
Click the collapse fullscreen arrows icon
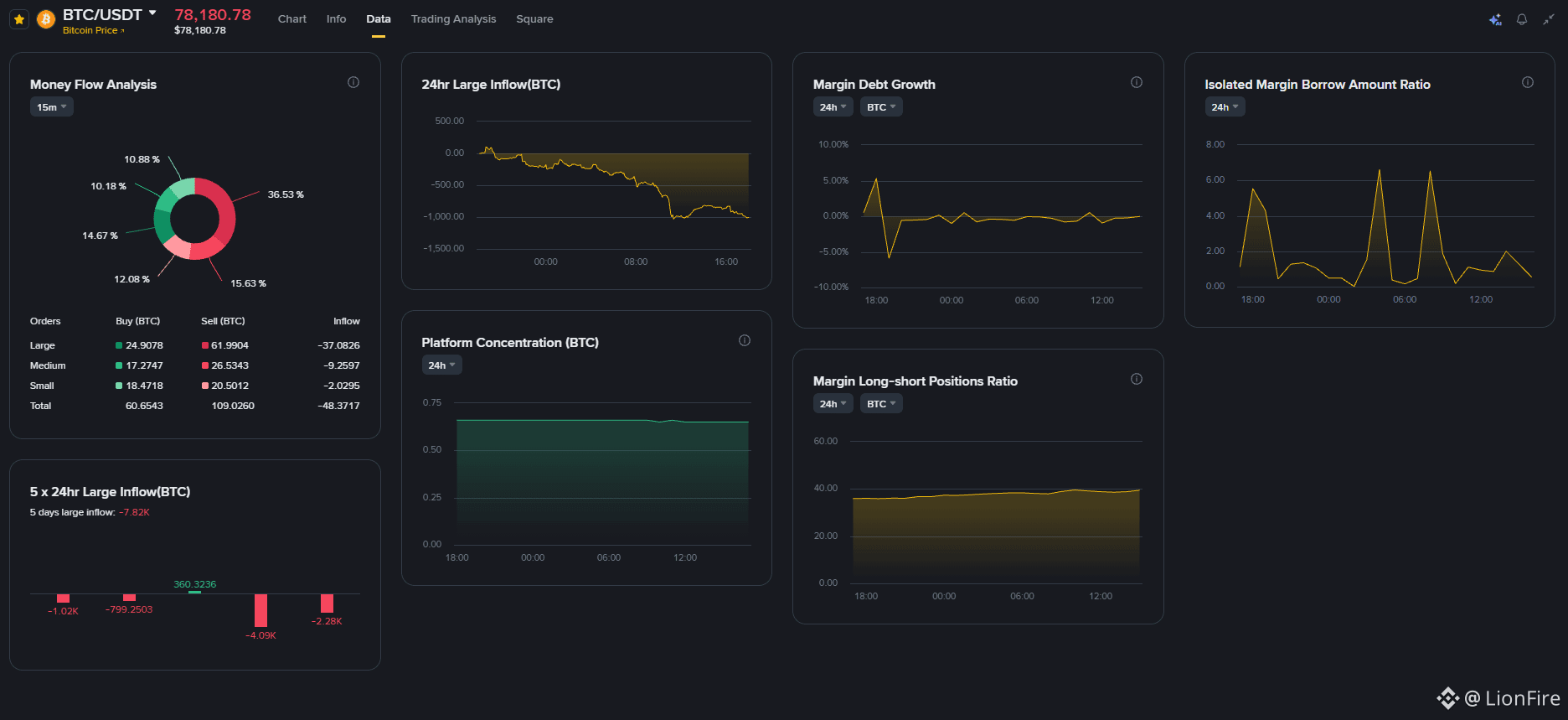(x=1549, y=19)
